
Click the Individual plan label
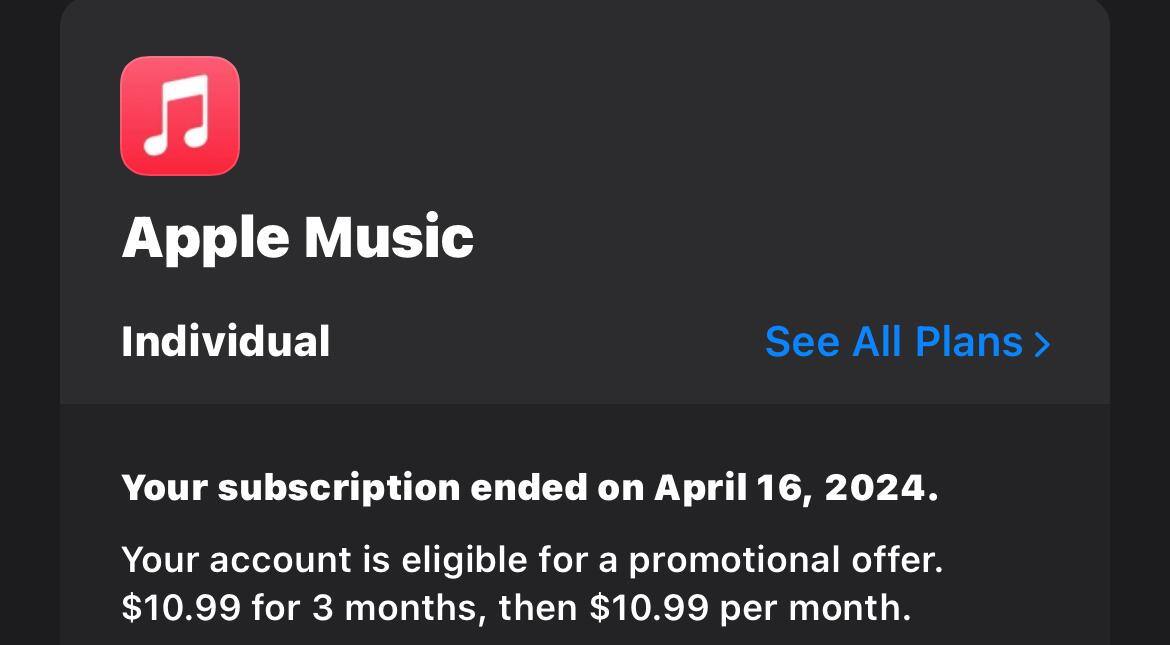click(x=225, y=342)
